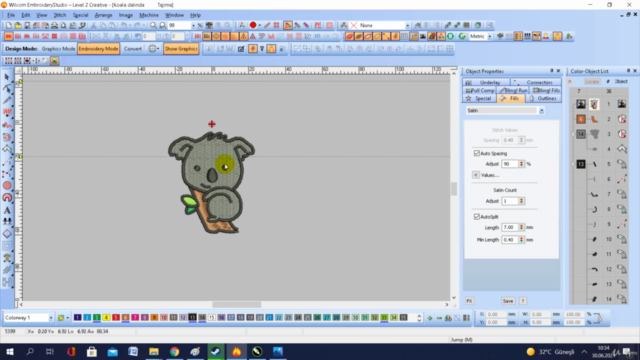Click the color palette scroll arrows
The width and height of the screenshot is (640, 360).
point(419,318)
